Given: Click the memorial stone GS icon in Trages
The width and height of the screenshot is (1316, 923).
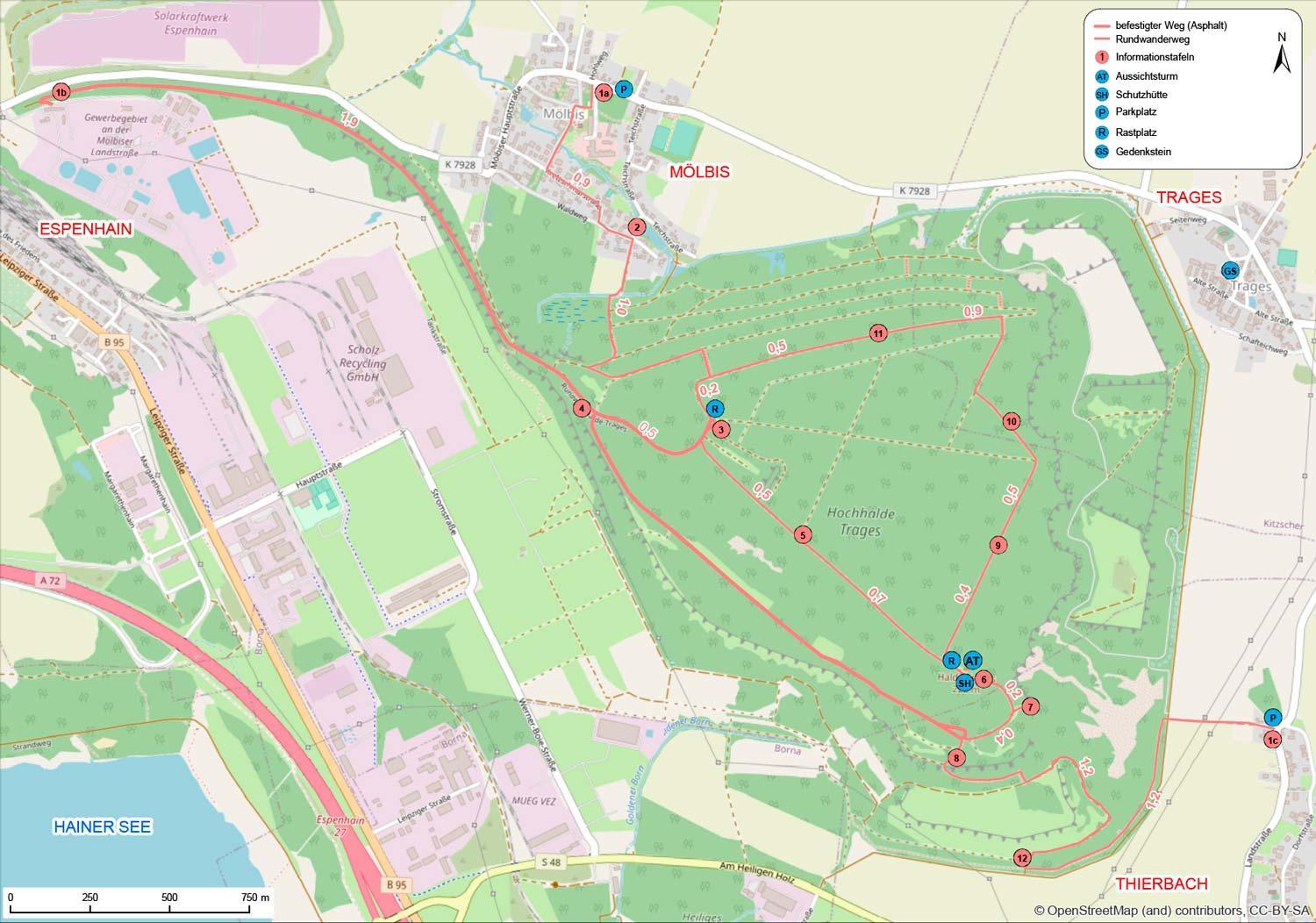Looking at the screenshot, I should click(x=1231, y=270).
